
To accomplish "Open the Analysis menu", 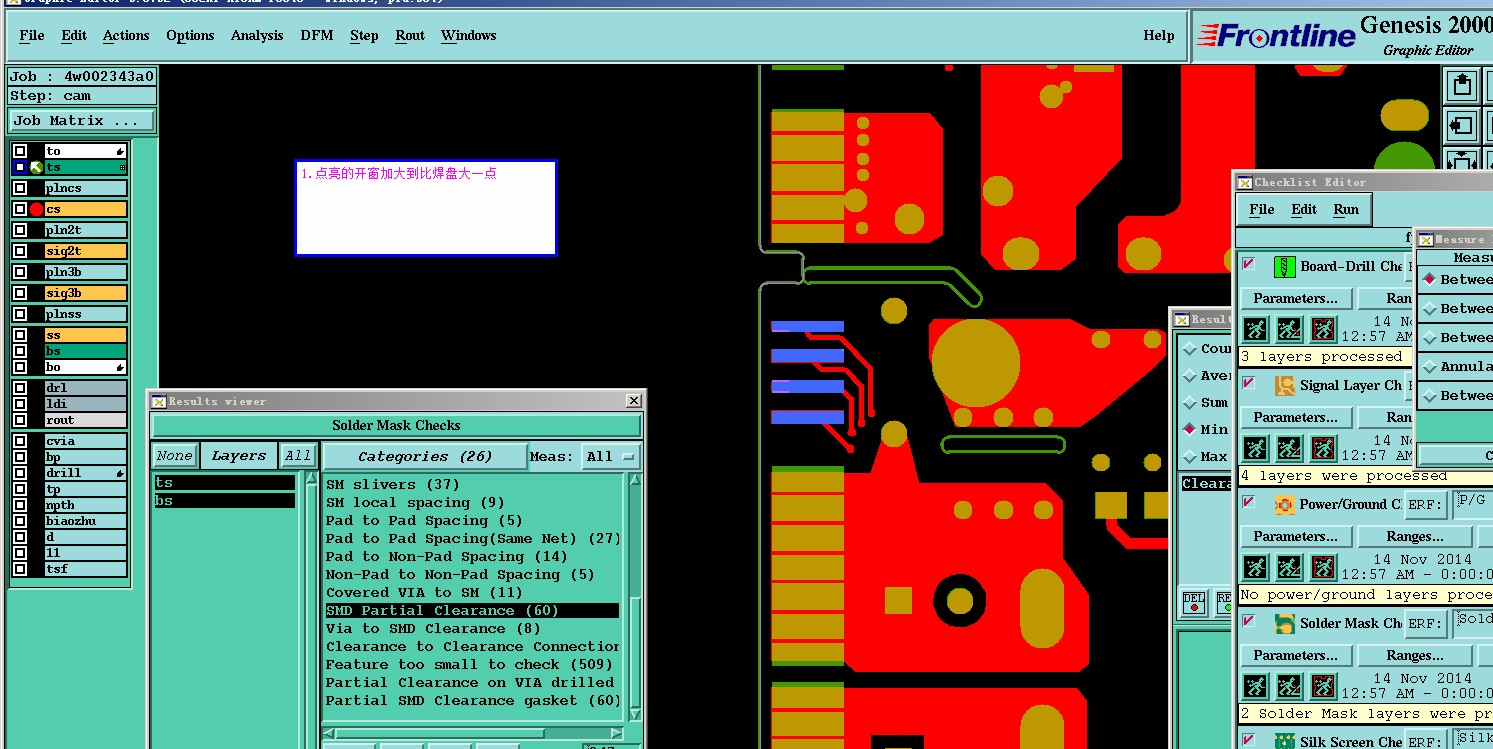I will tap(257, 36).
